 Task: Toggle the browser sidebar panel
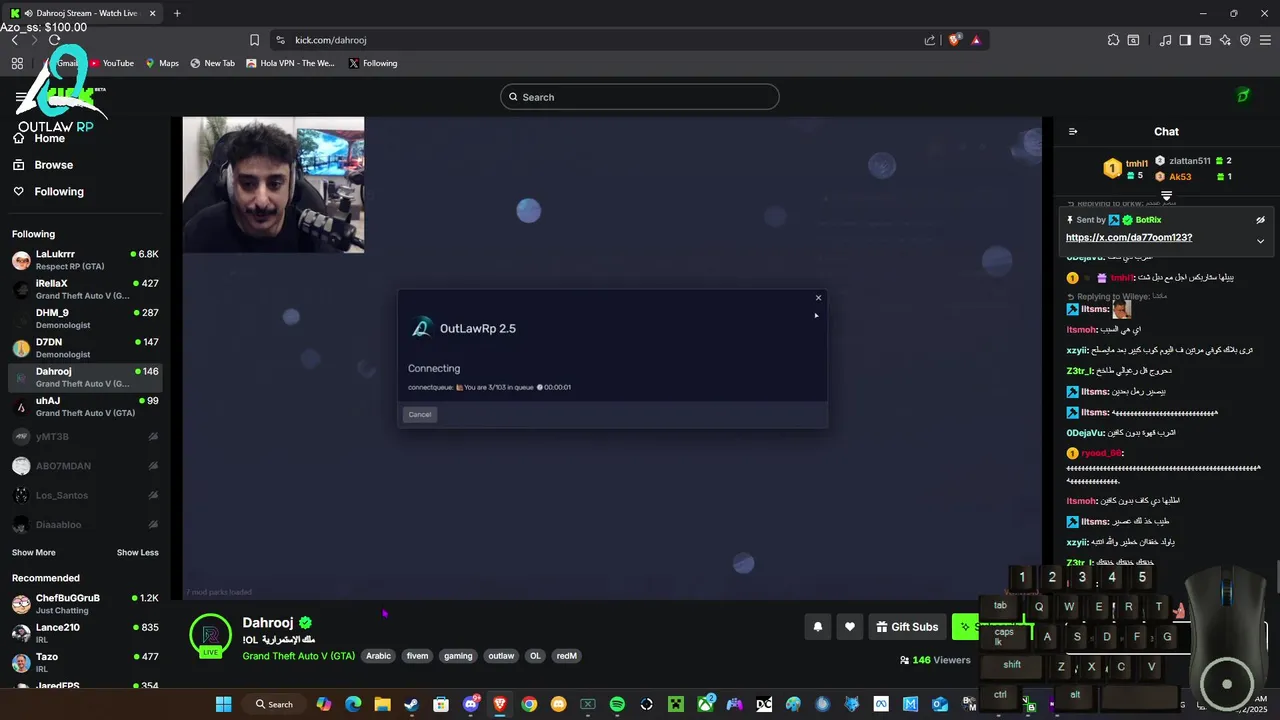coord(1185,40)
